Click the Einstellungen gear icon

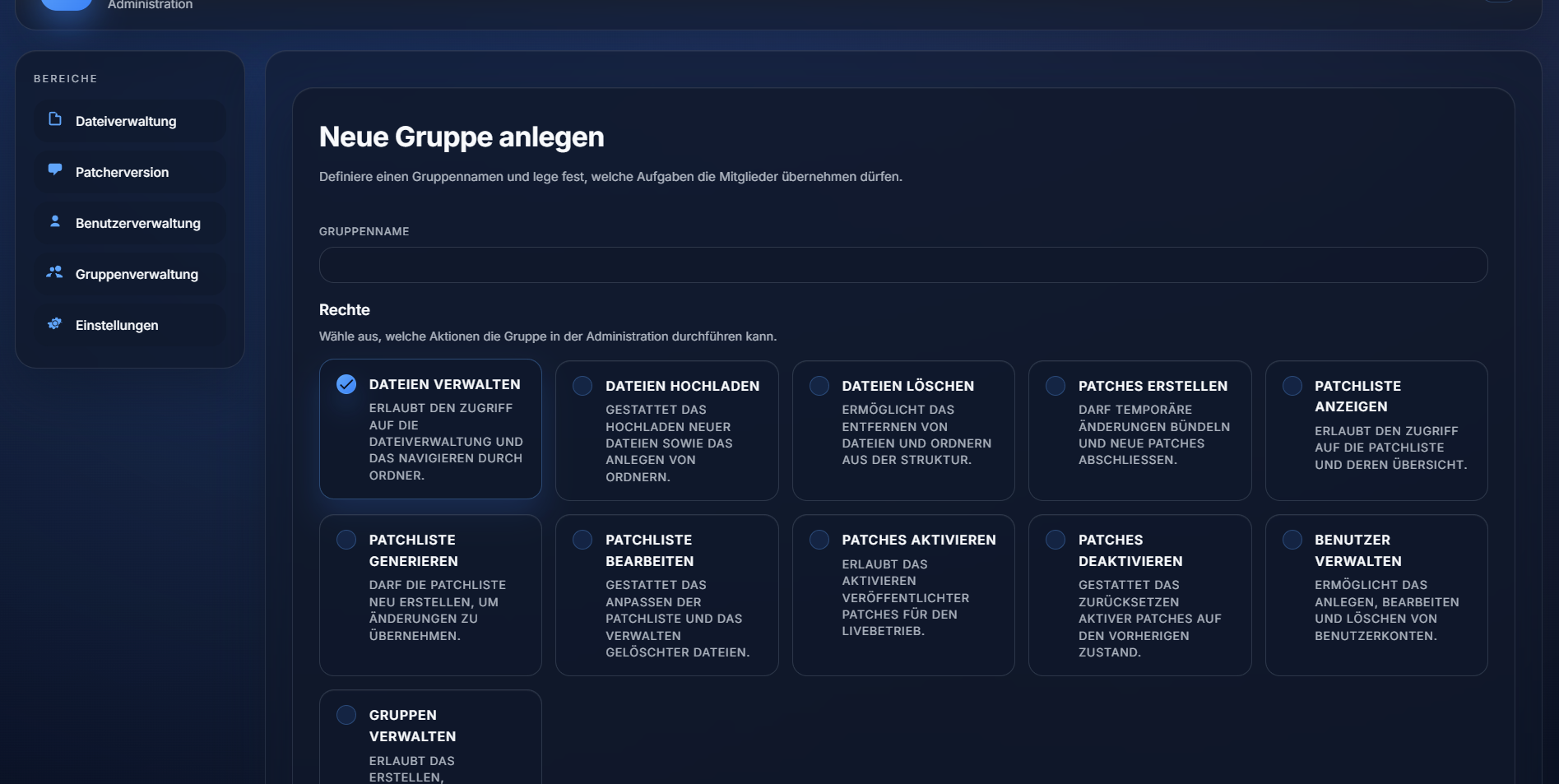pyautogui.click(x=55, y=323)
